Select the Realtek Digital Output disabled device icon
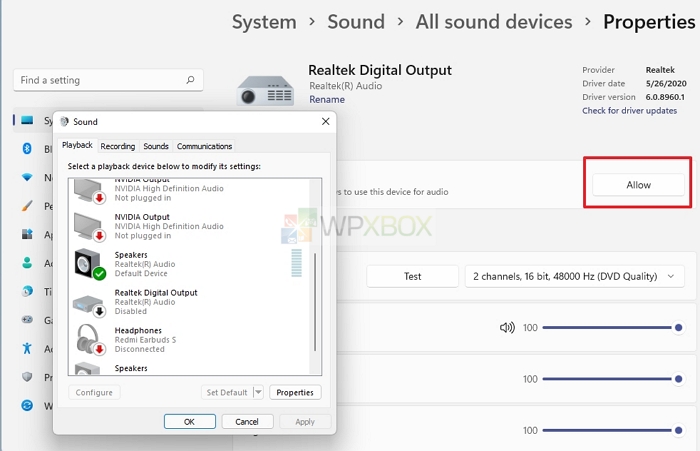The width and height of the screenshot is (700, 451). pyautogui.click(x=88, y=305)
